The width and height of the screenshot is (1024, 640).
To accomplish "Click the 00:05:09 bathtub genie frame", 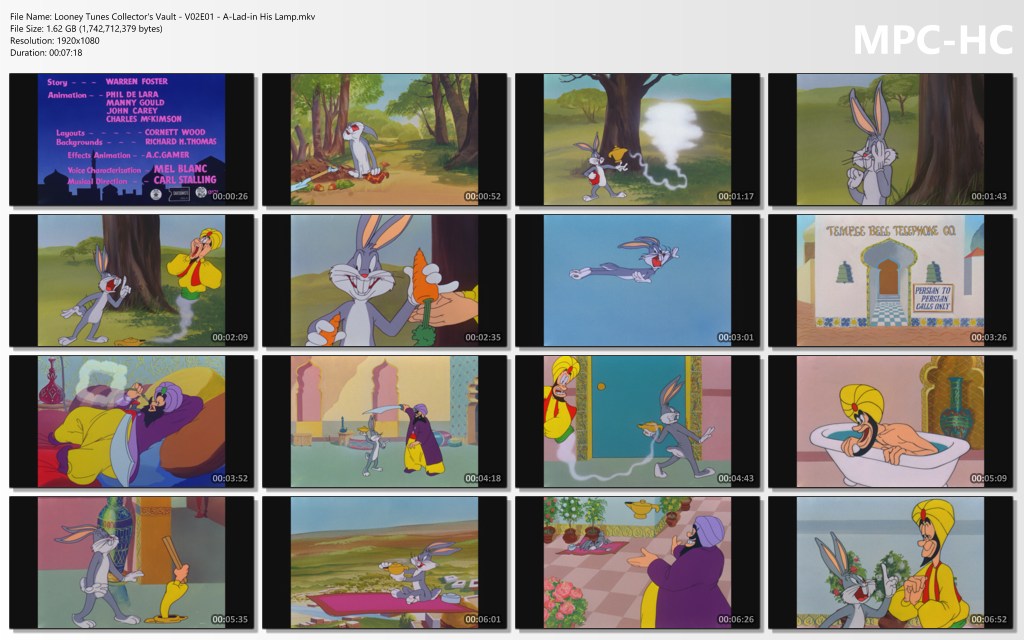I will (891, 421).
